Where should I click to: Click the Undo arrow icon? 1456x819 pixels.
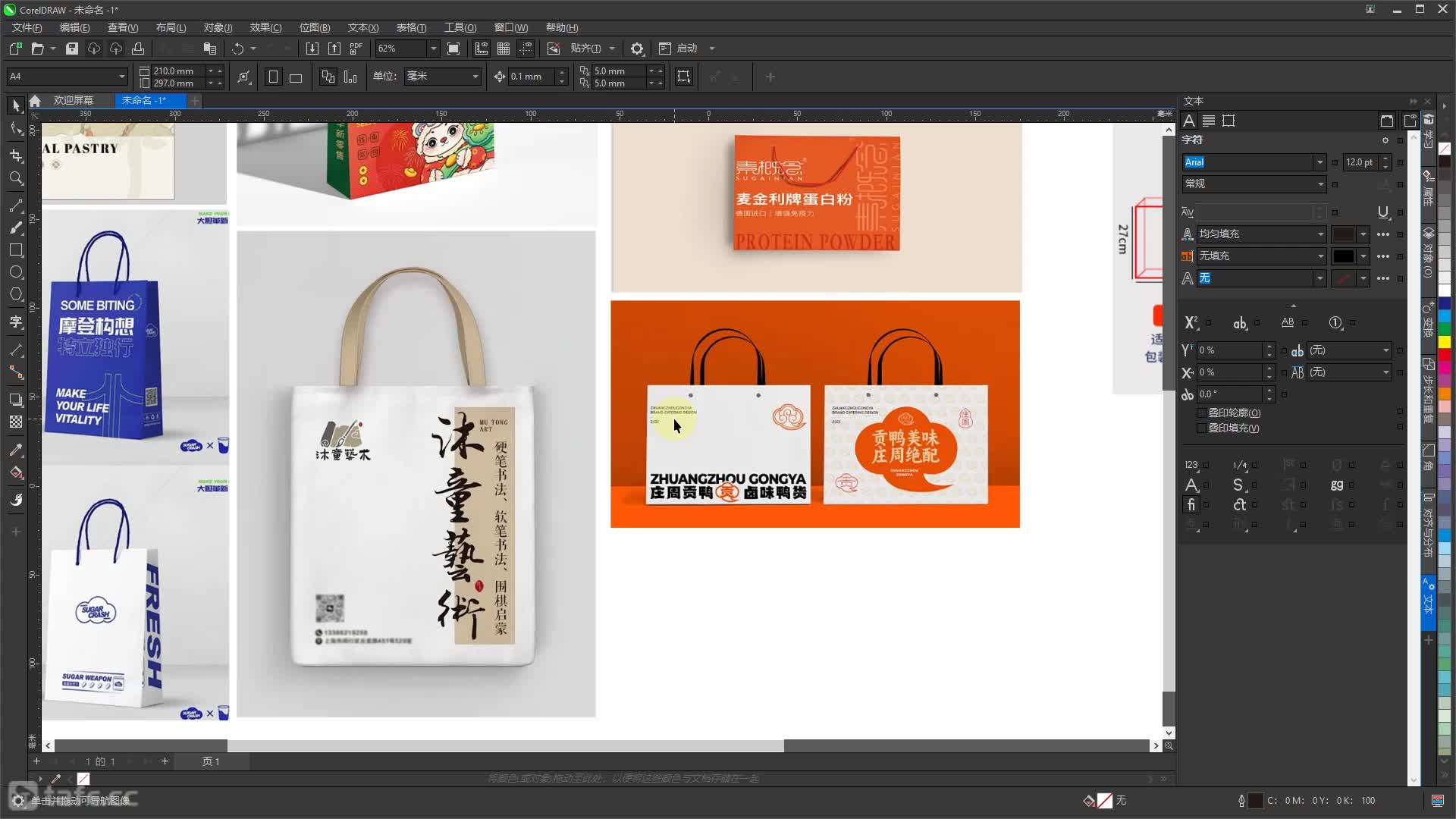238,49
